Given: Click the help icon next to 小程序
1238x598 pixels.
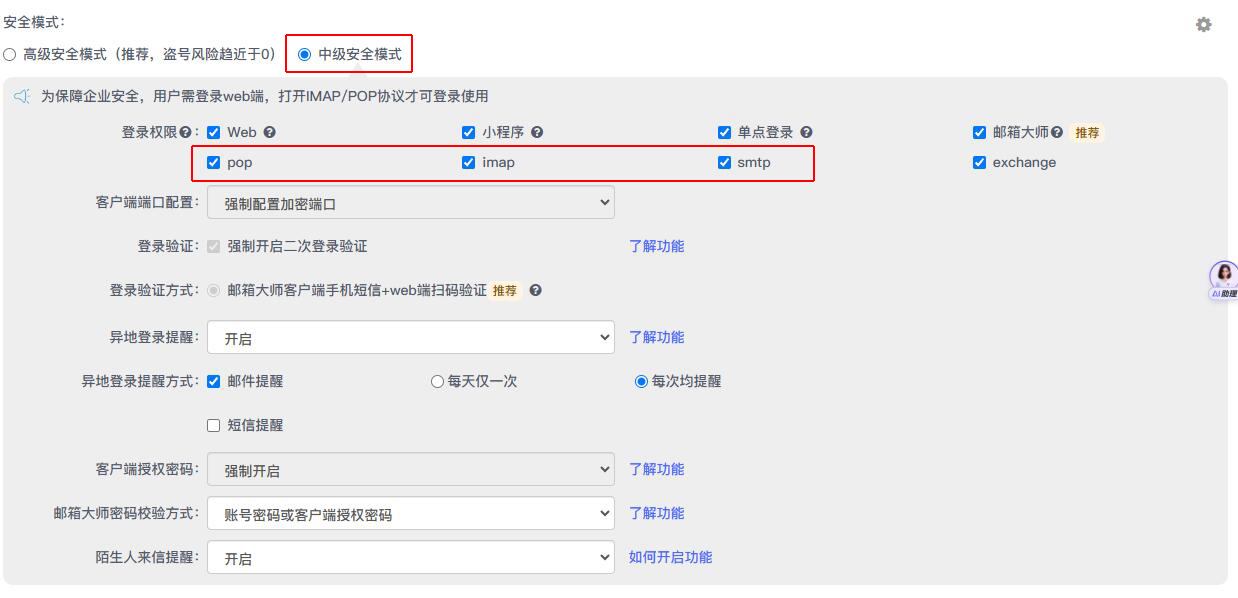Looking at the screenshot, I should pos(537,132).
